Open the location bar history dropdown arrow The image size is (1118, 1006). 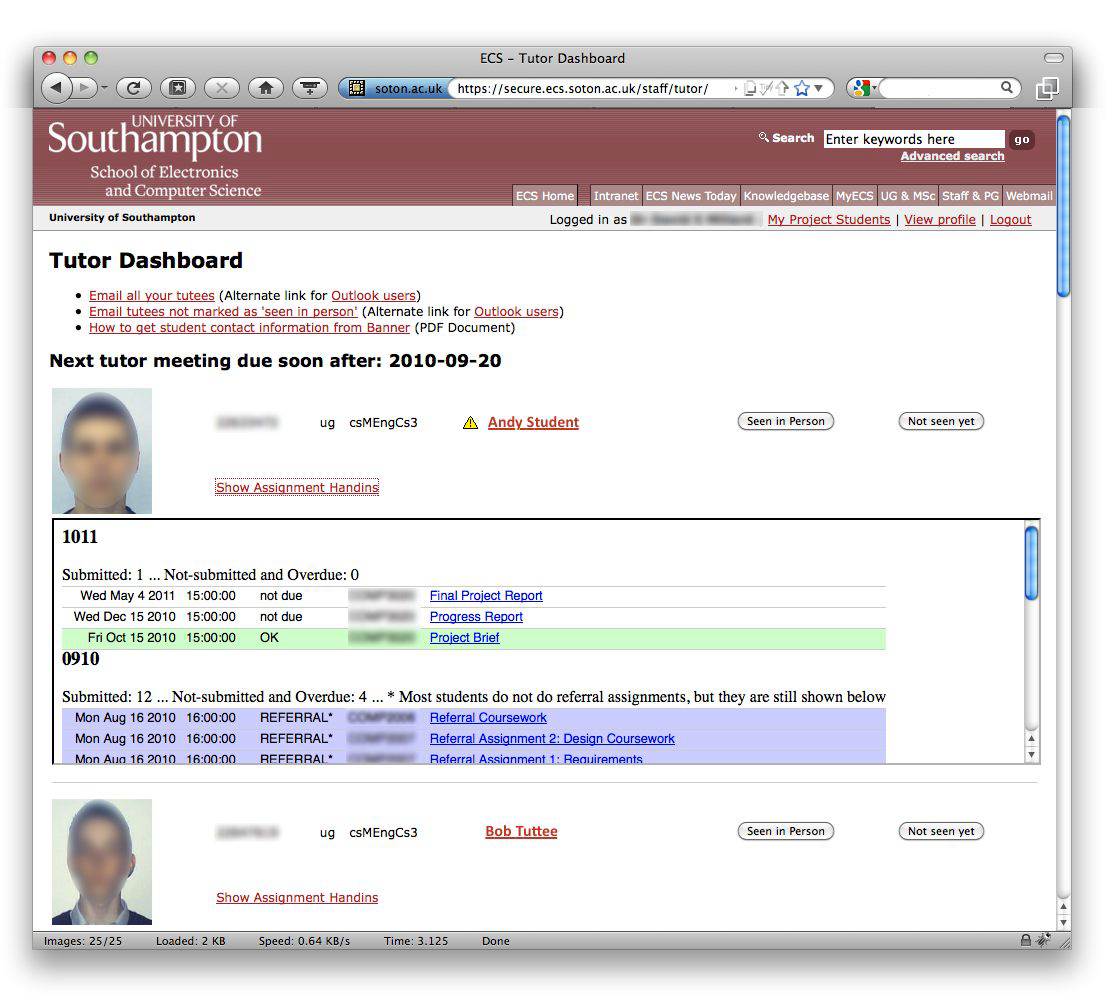[819, 88]
